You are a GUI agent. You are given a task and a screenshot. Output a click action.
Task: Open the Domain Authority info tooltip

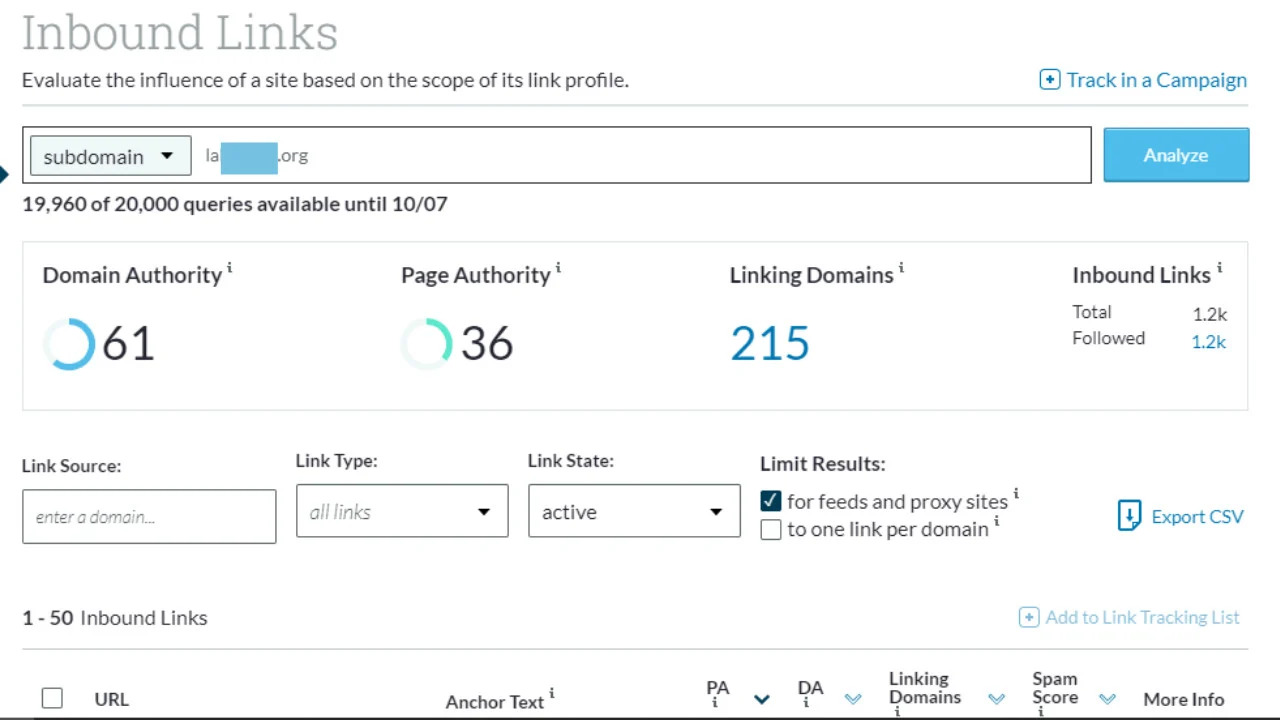click(231, 266)
